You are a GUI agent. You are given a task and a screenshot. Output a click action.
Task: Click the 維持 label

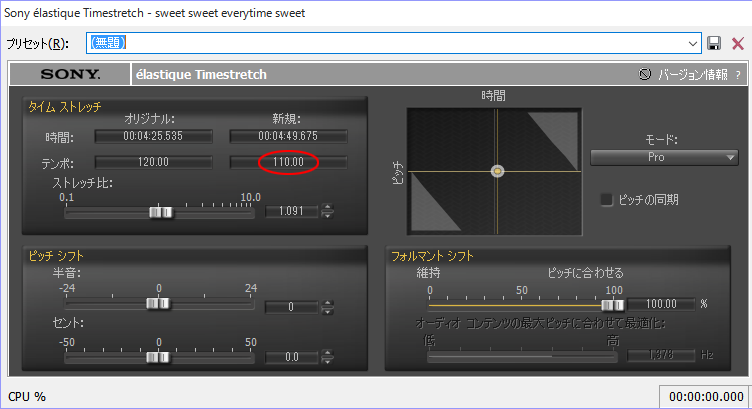click(428, 273)
